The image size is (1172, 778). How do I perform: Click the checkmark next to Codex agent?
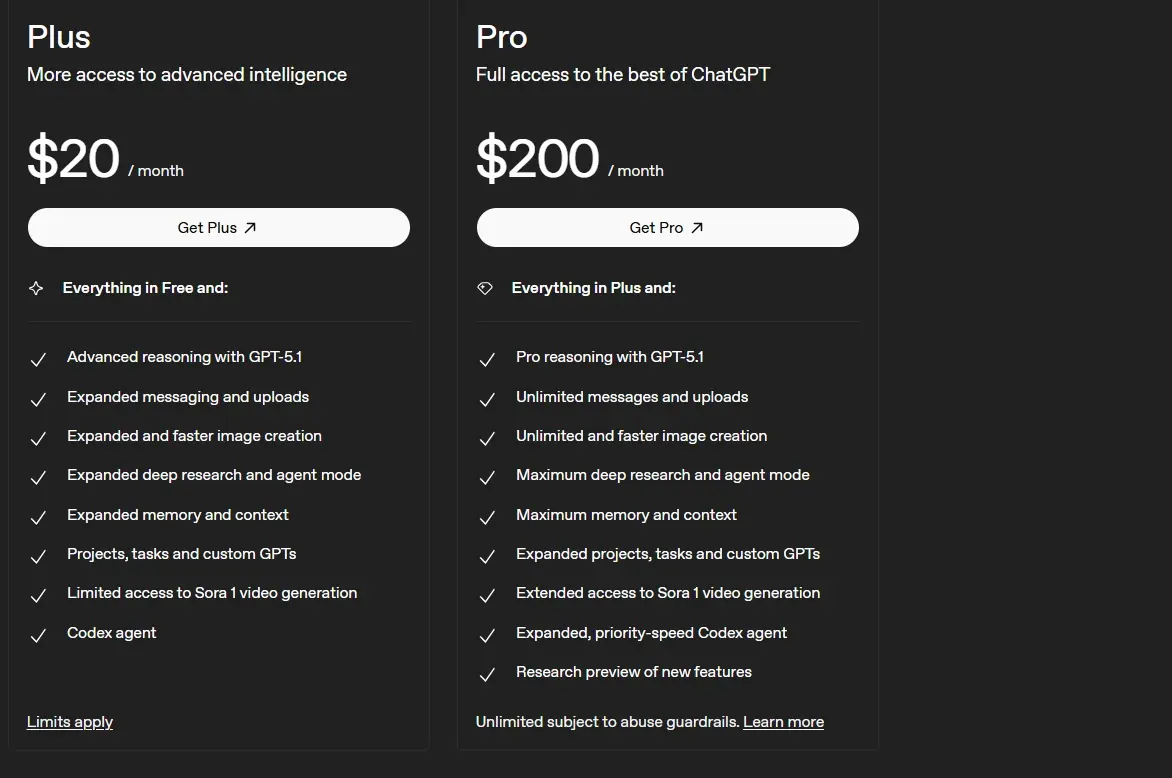click(x=38, y=636)
